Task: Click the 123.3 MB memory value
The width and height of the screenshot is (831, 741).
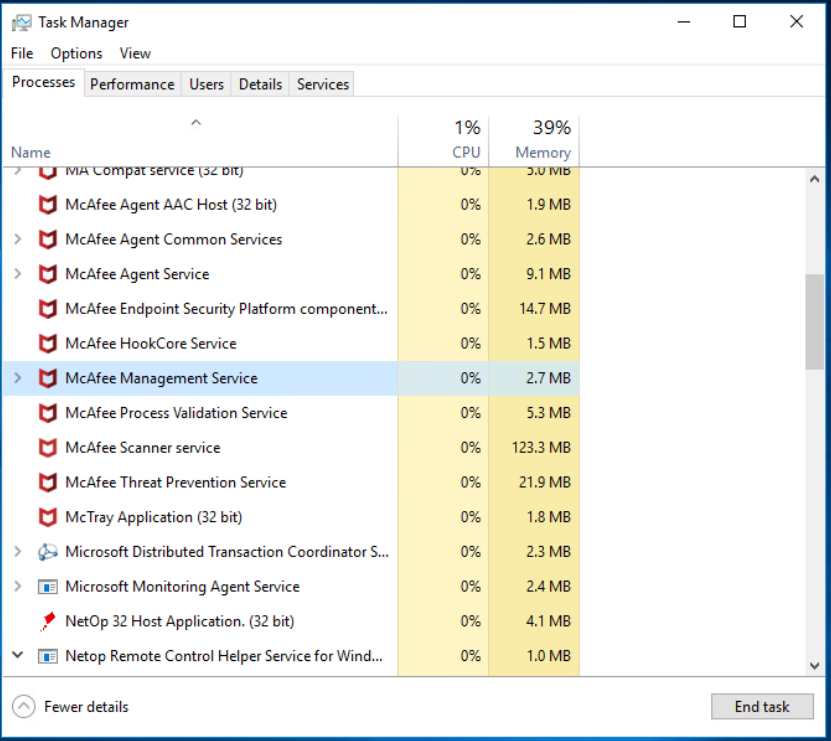Action: pyautogui.click(x=541, y=448)
